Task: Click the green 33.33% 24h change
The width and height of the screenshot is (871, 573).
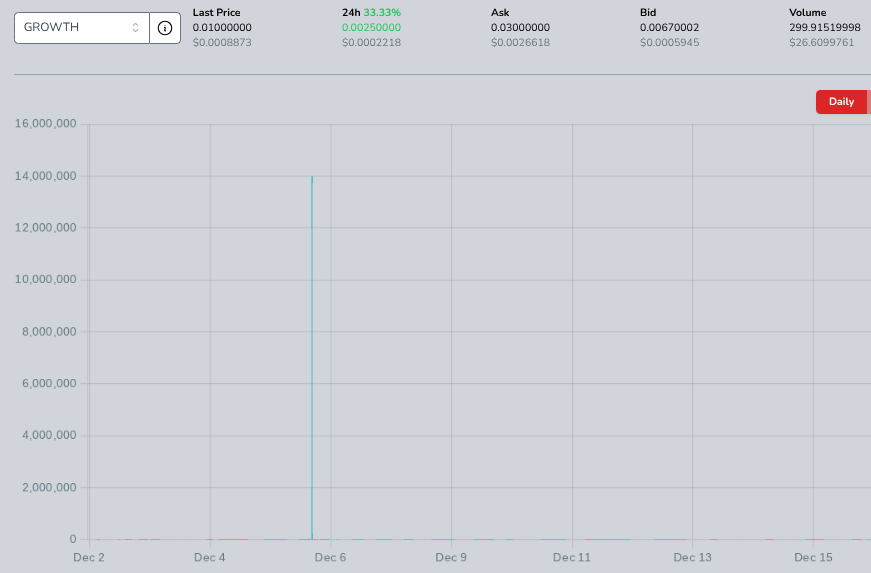Action: 382,12
